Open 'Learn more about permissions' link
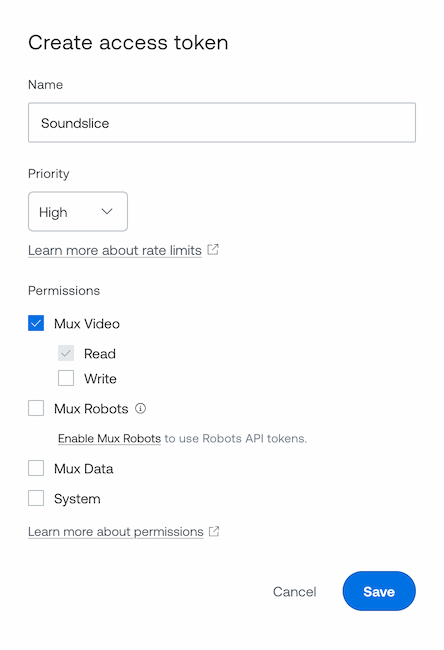 tap(116, 532)
